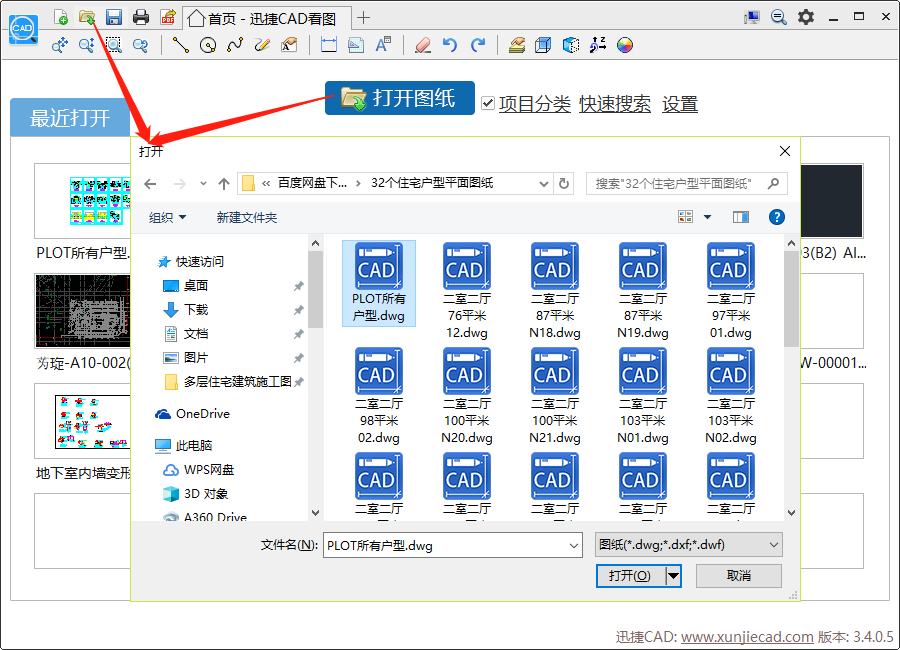Click the magnifier search icon in title bar
The height and width of the screenshot is (650, 900).
click(x=778, y=17)
